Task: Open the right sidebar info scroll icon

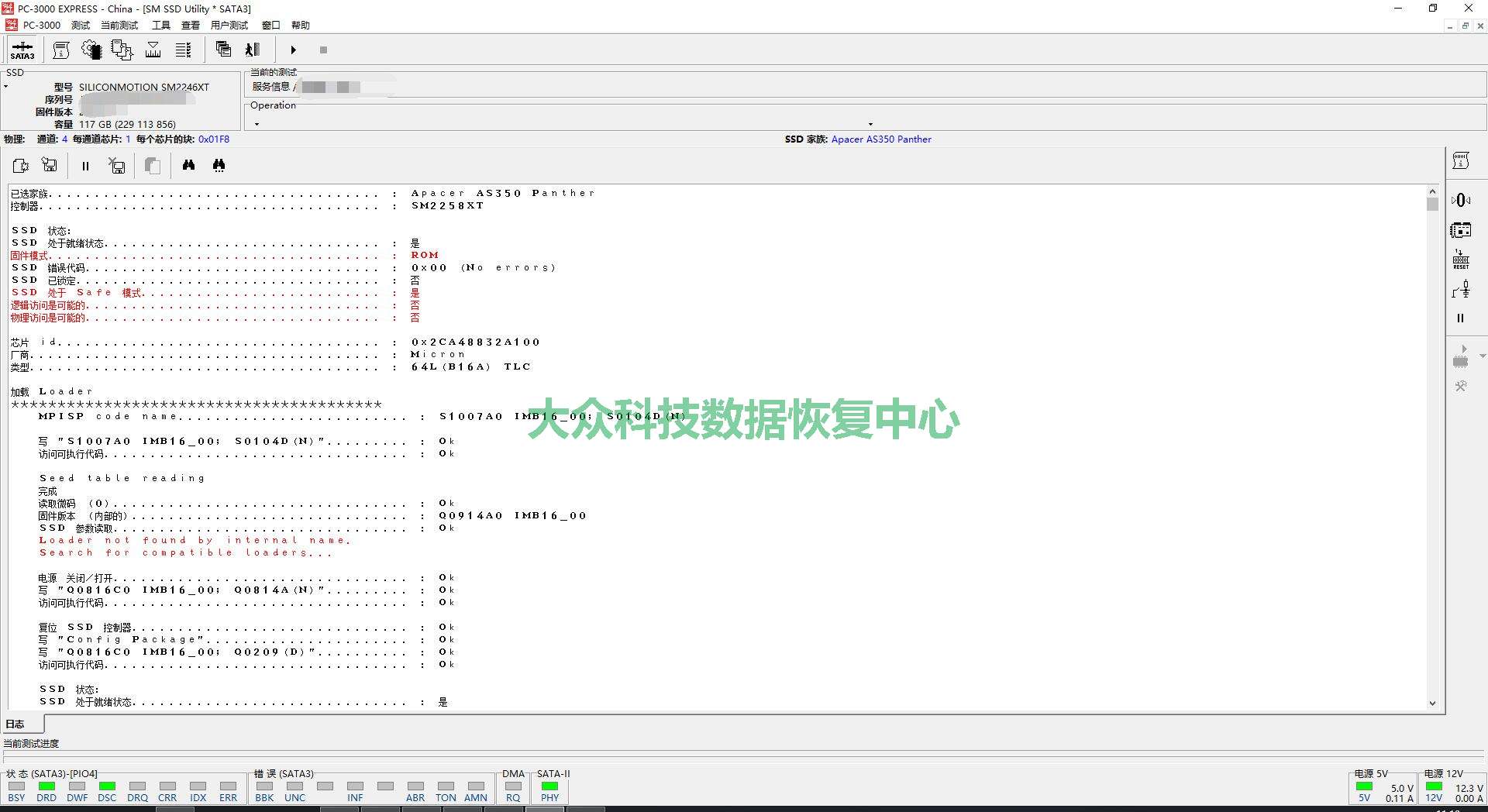Action: [x=1461, y=161]
